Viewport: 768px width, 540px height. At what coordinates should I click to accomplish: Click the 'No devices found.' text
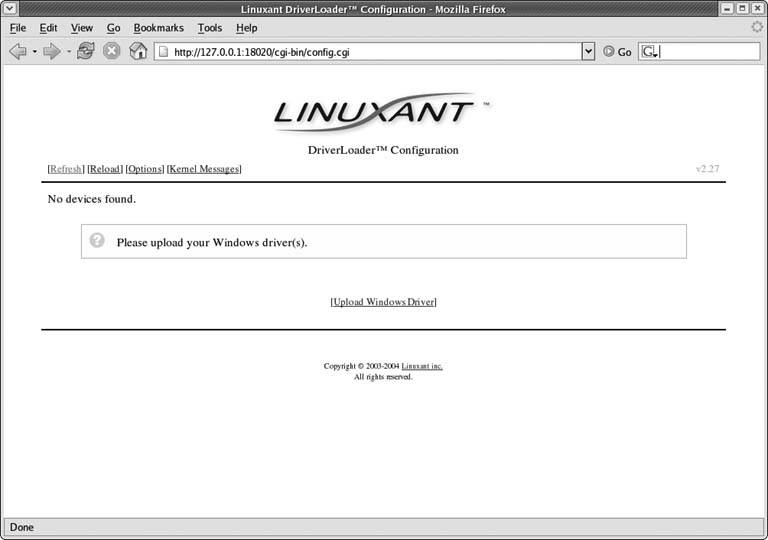pos(92,199)
